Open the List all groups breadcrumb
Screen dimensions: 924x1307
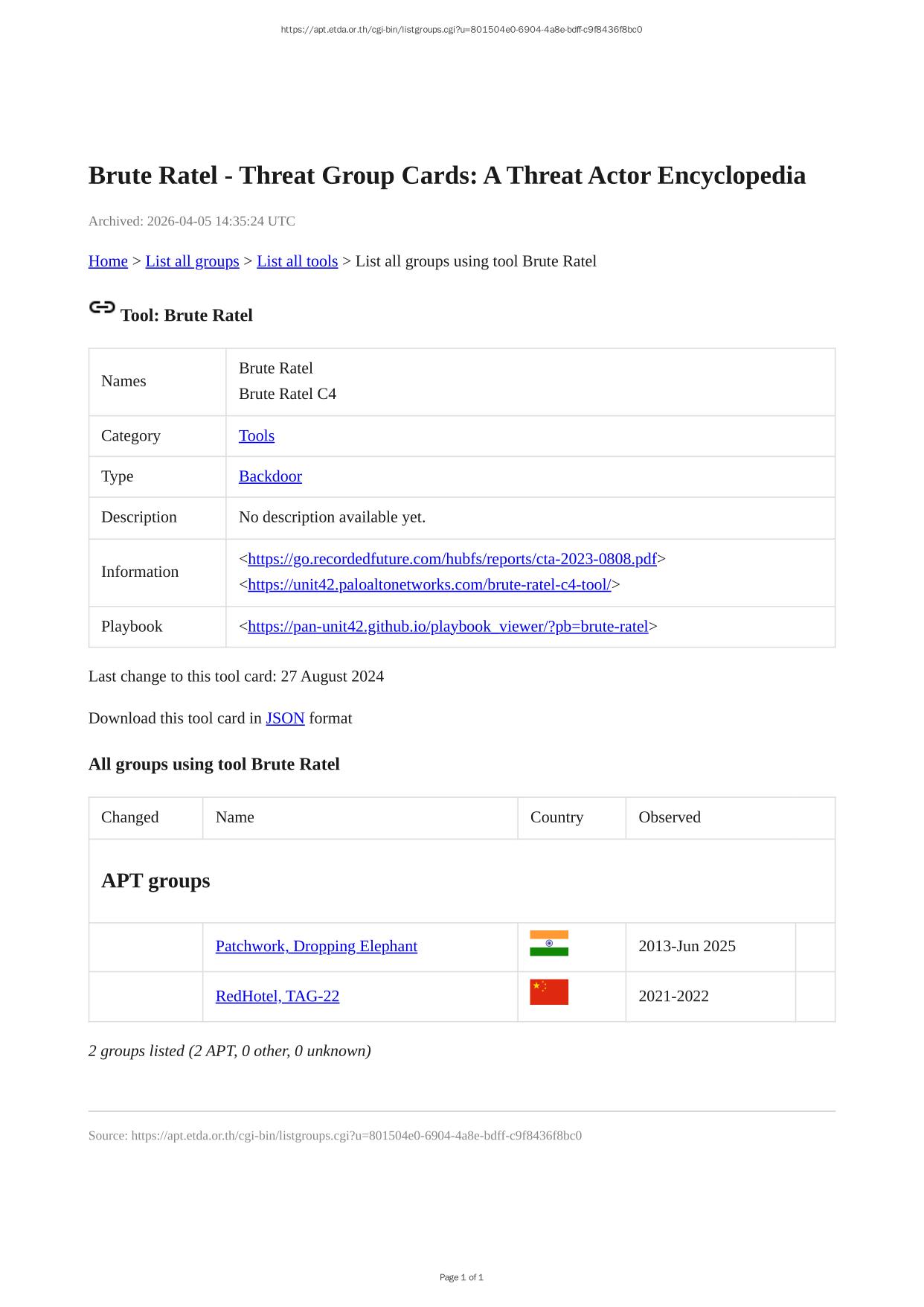(x=192, y=261)
